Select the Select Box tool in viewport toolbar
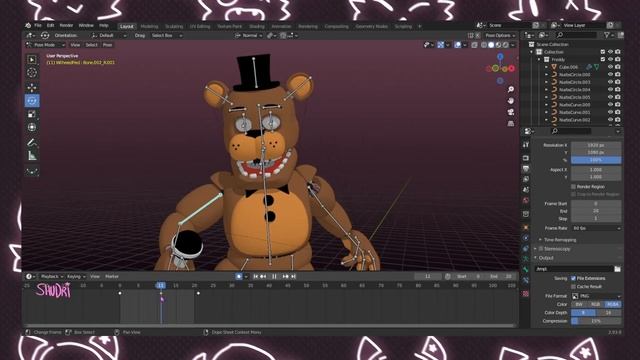 (x=32, y=60)
